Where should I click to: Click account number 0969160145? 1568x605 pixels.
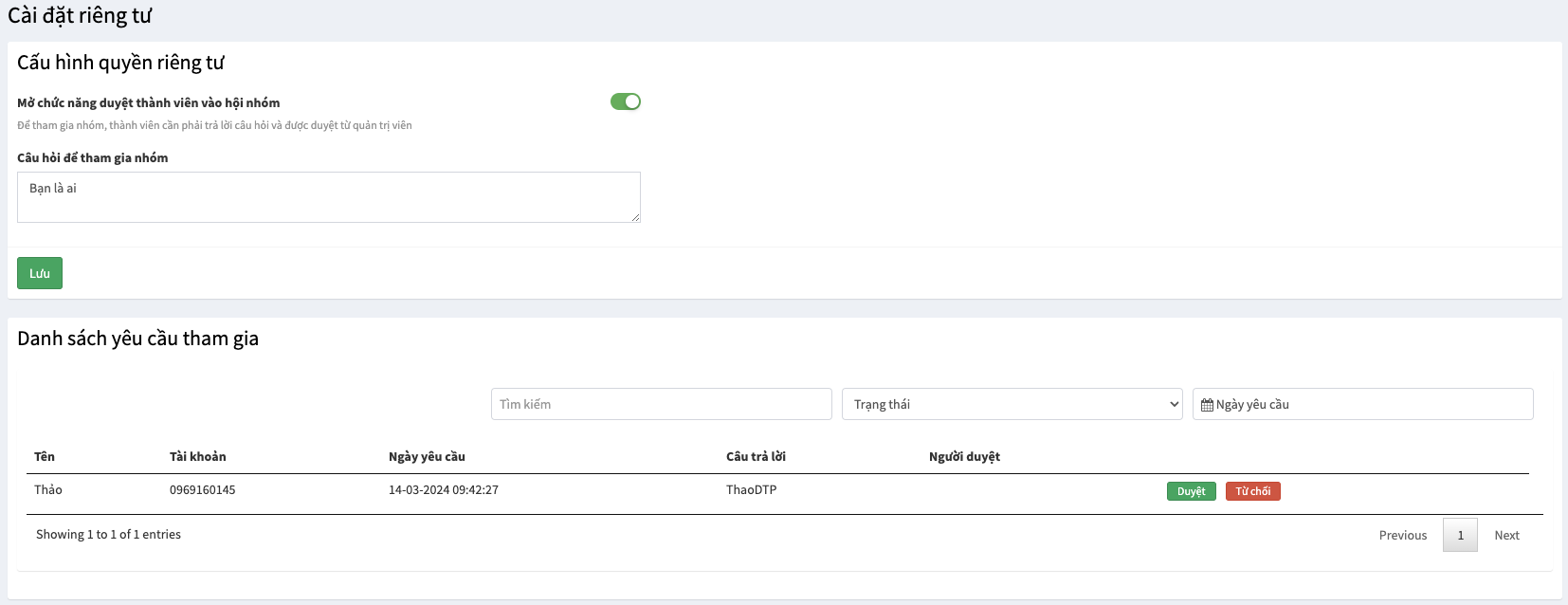(x=202, y=489)
